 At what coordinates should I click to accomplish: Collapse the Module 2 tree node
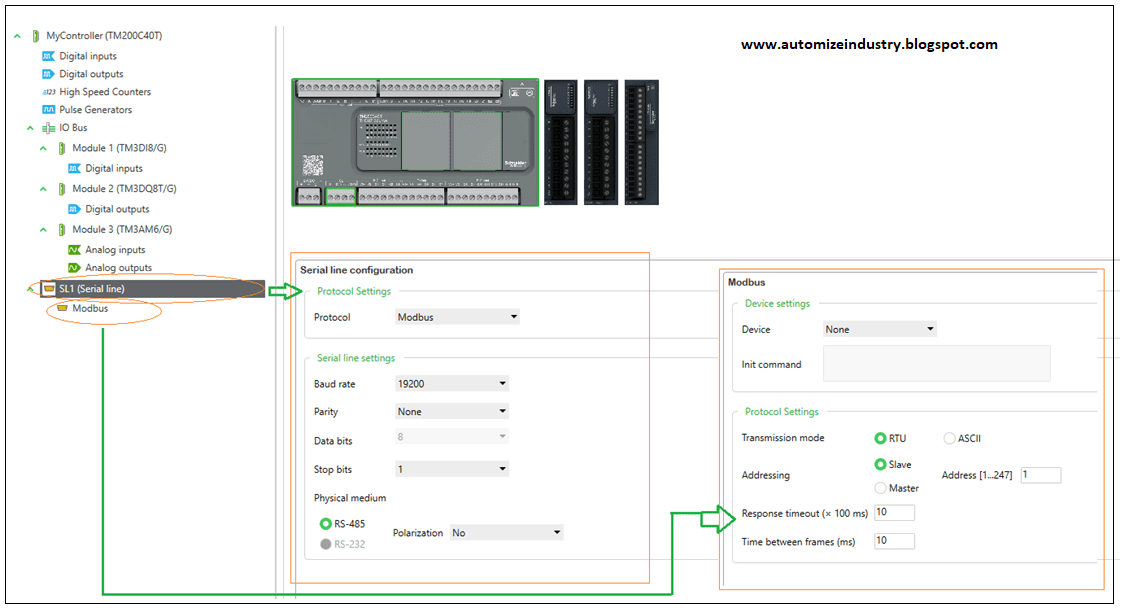click(x=43, y=189)
